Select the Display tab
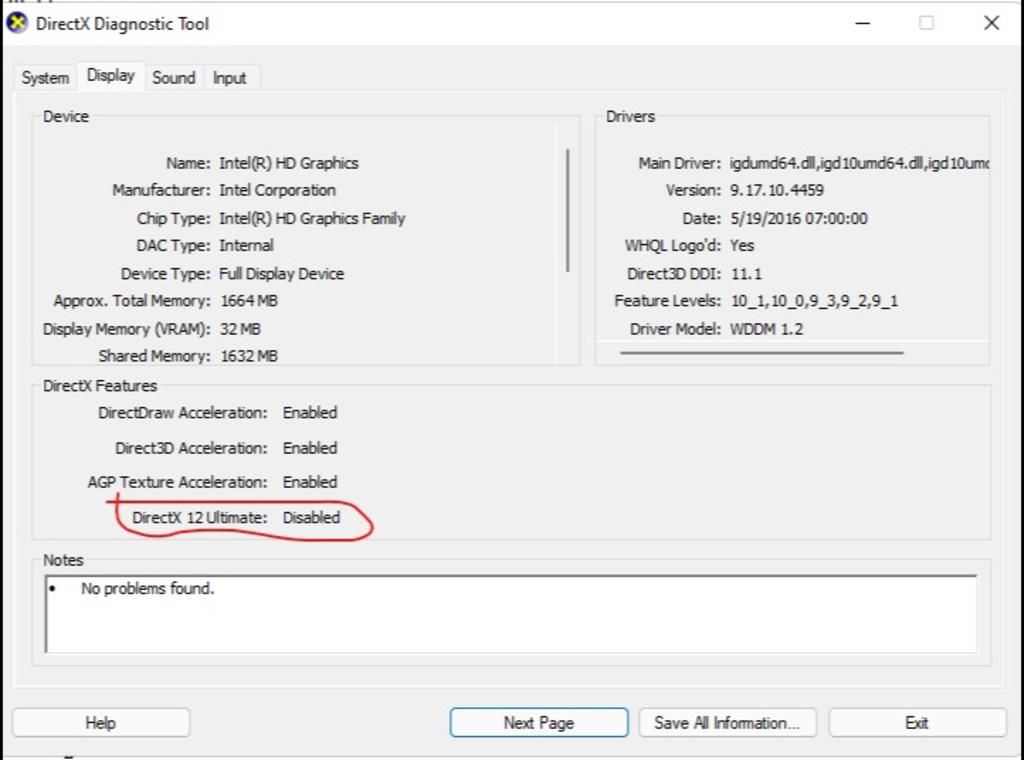 110,76
